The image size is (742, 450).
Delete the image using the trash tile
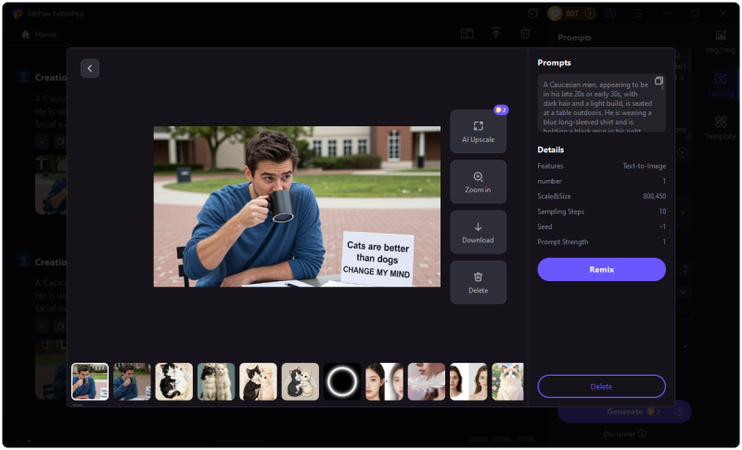tap(478, 282)
